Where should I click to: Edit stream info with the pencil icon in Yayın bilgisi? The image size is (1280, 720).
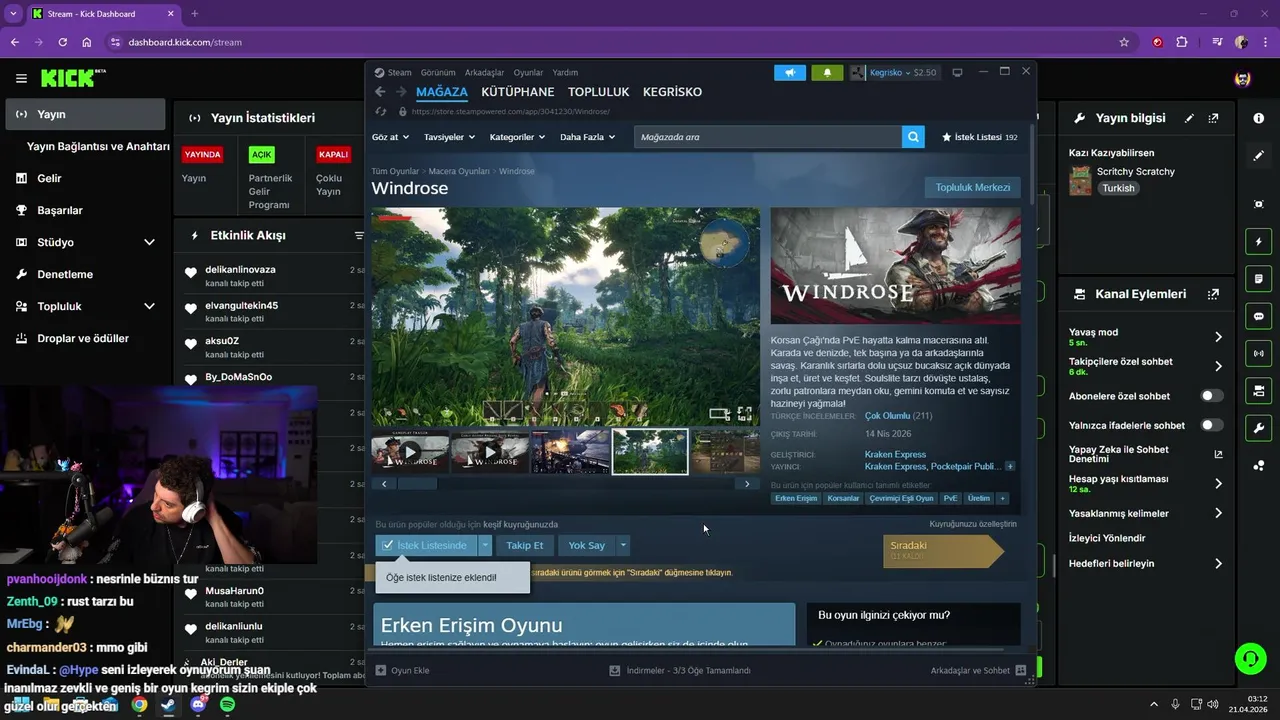pyautogui.click(x=1189, y=118)
